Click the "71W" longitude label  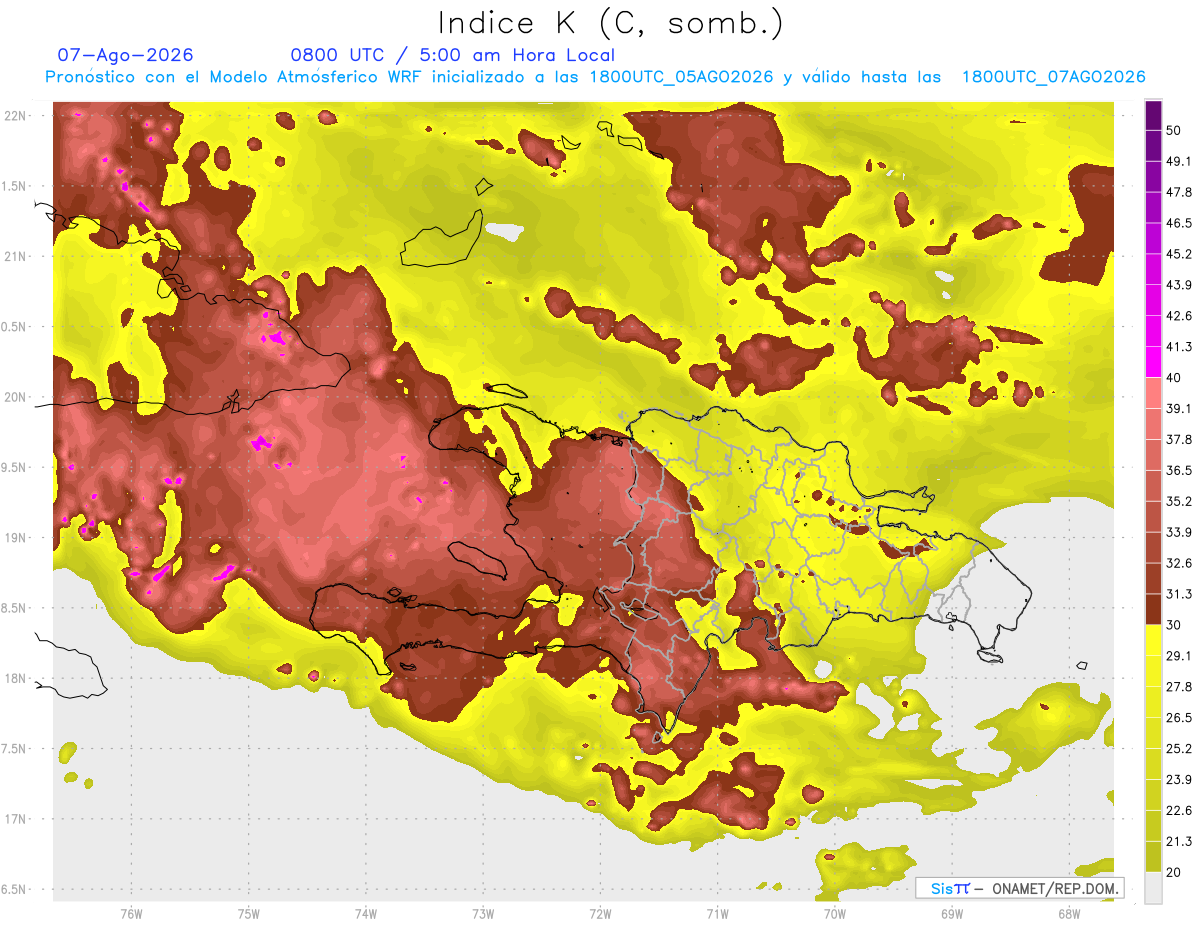(x=717, y=914)
